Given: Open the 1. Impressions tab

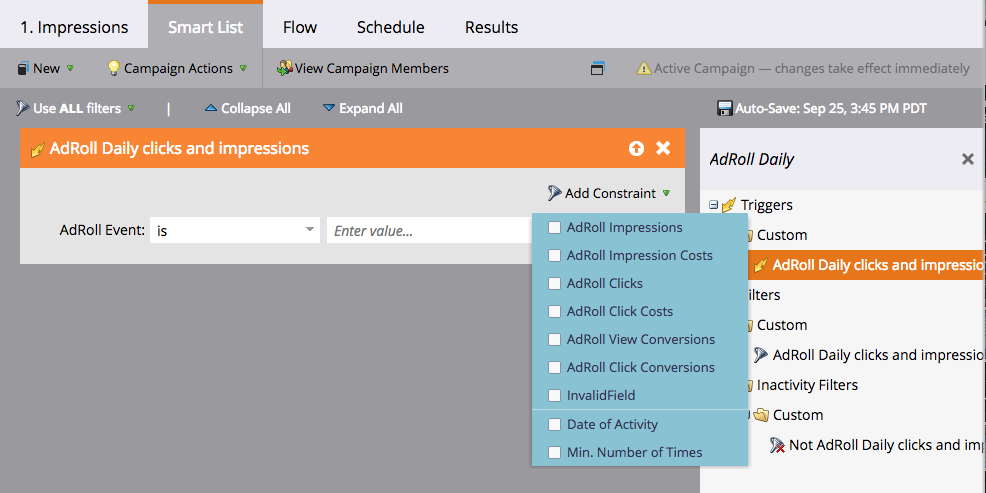Looking at the screenshot, I should pos(74,27).
